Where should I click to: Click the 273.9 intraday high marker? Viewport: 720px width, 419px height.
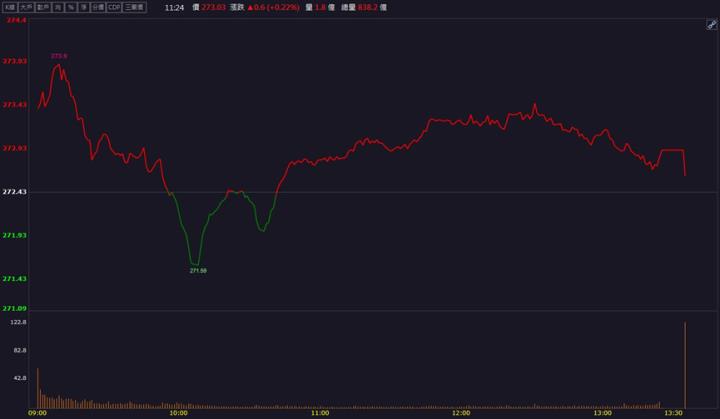pyautogui.click(x=59, y=56)
